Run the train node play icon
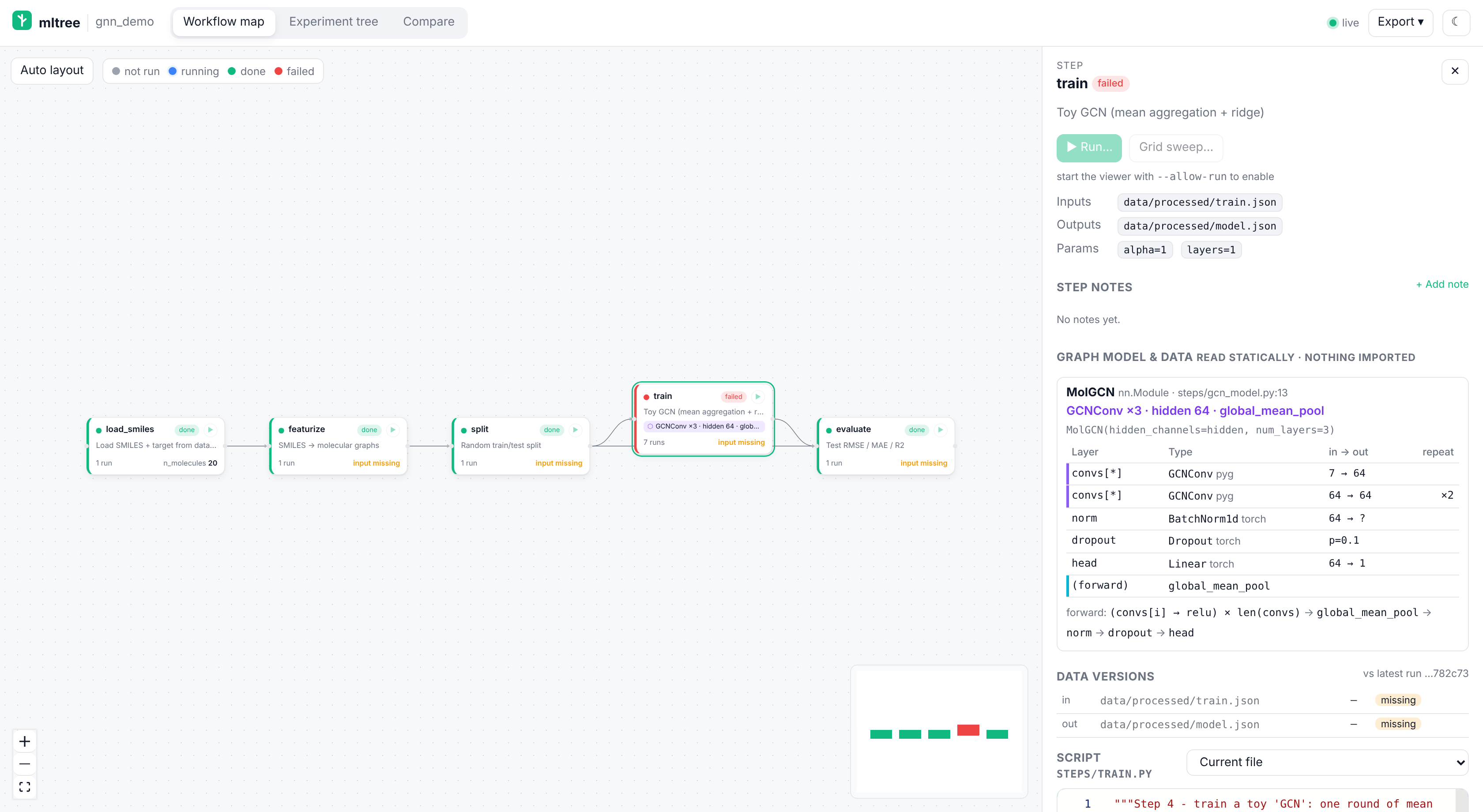 point(758,396)
